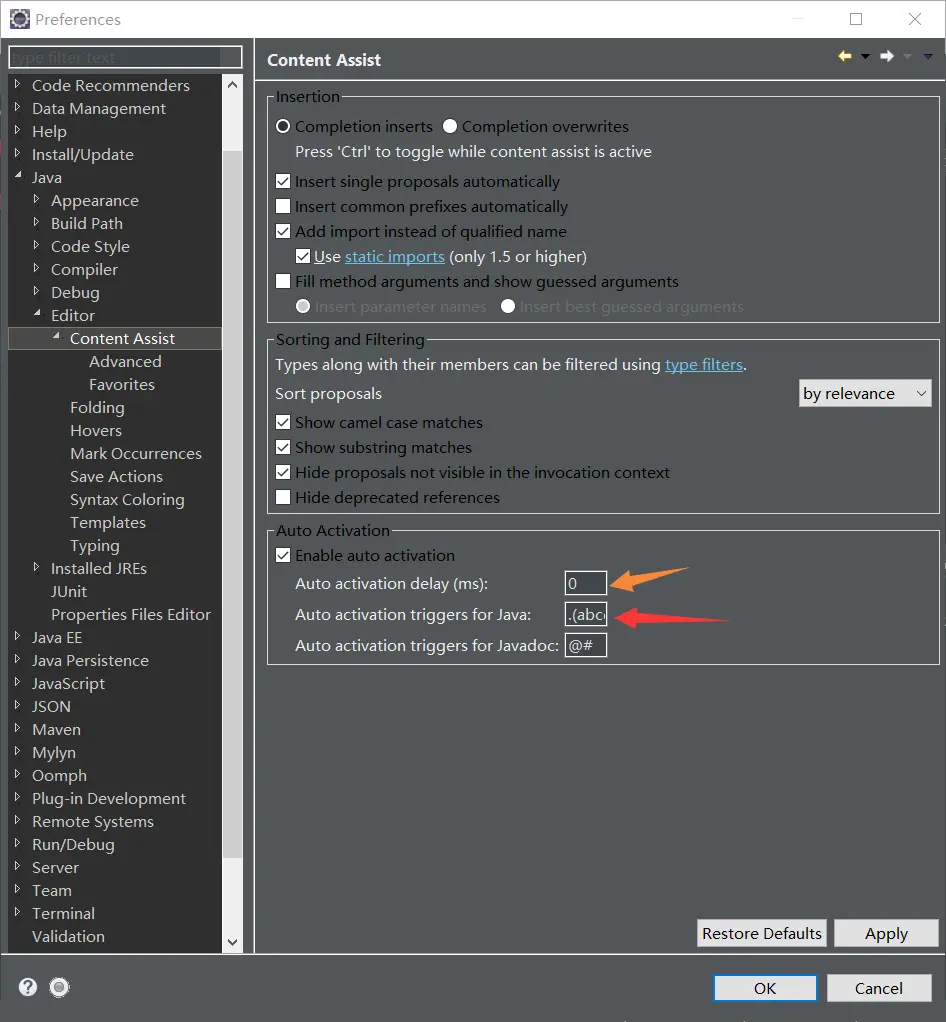Select the Appearance item under Java
Viewport: 946px width, 1022px height.
pos(95,201)
